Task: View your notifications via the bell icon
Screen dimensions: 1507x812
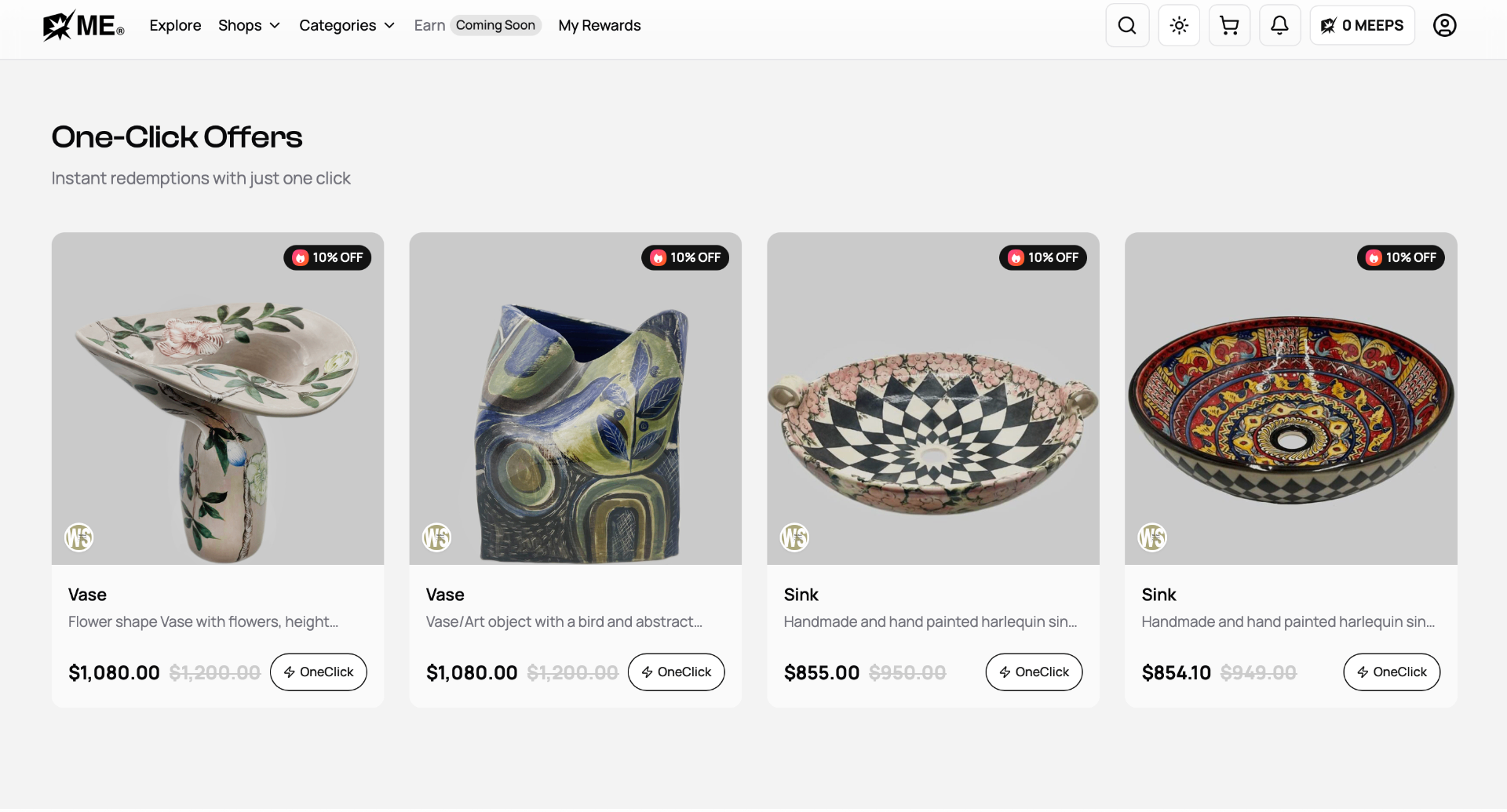Action: (1280, 24)
